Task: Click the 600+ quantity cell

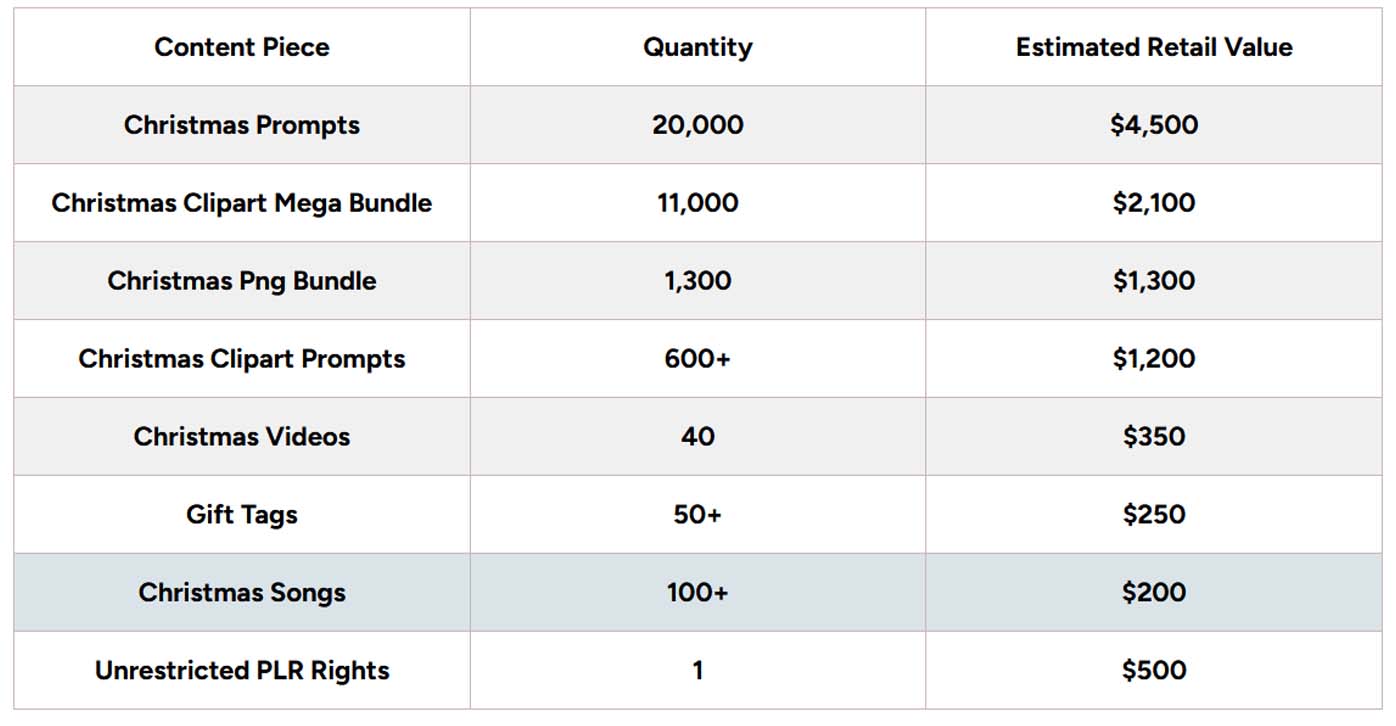Action: (697, 359)
